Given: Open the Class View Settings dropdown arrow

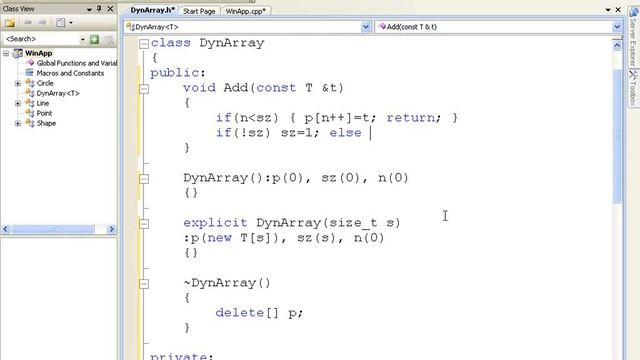Looking at the screenshot, I should 71,23.
